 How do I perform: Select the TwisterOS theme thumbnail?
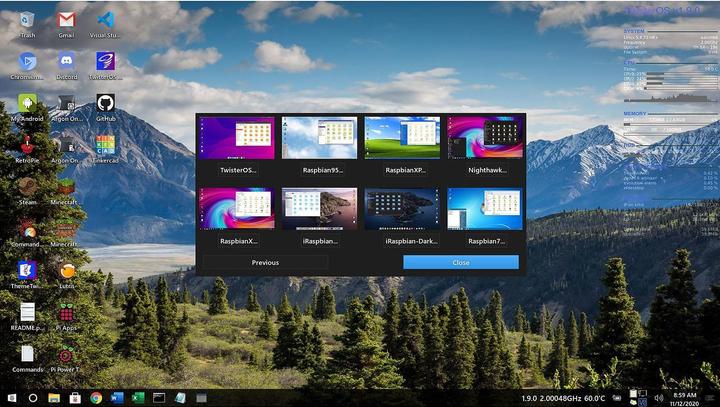238,138
